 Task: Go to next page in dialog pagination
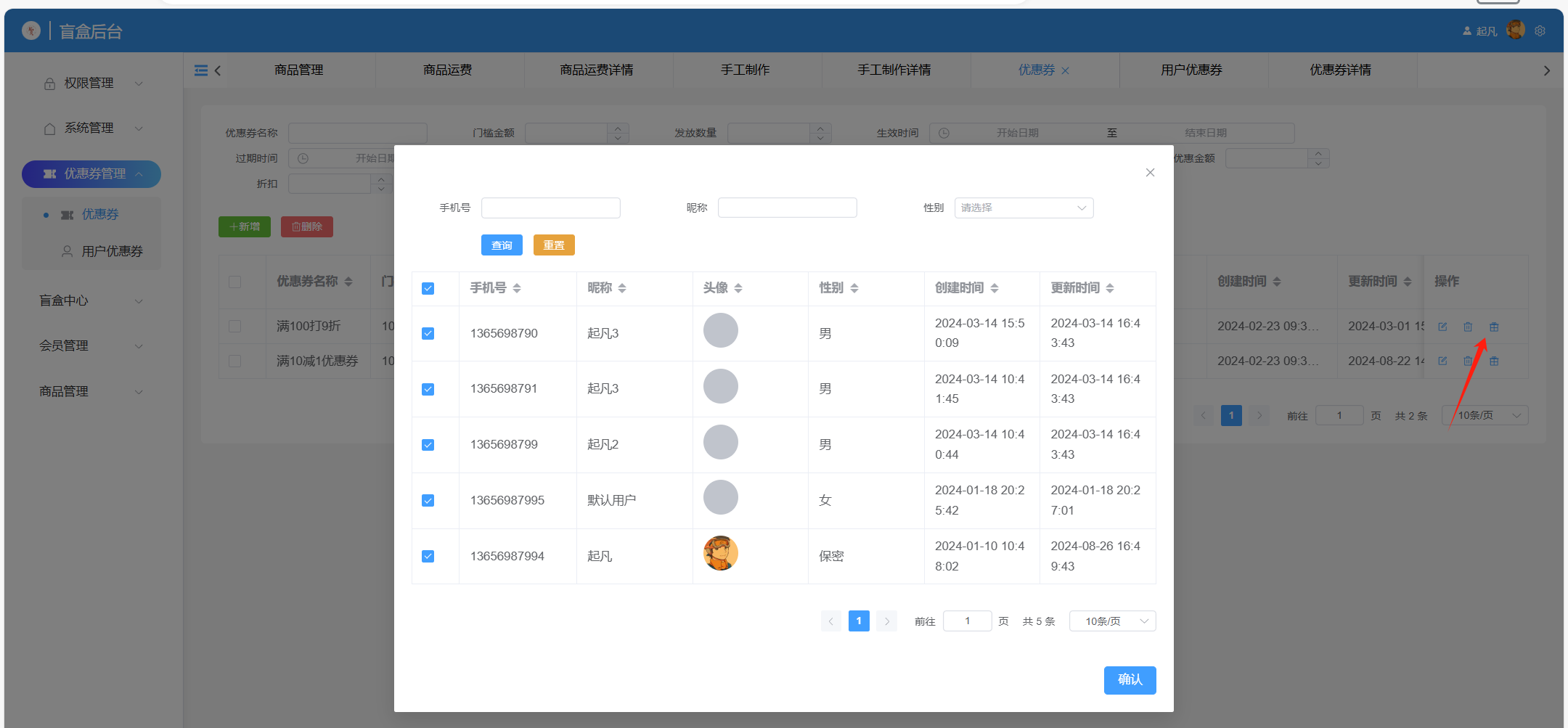(886, 621)
